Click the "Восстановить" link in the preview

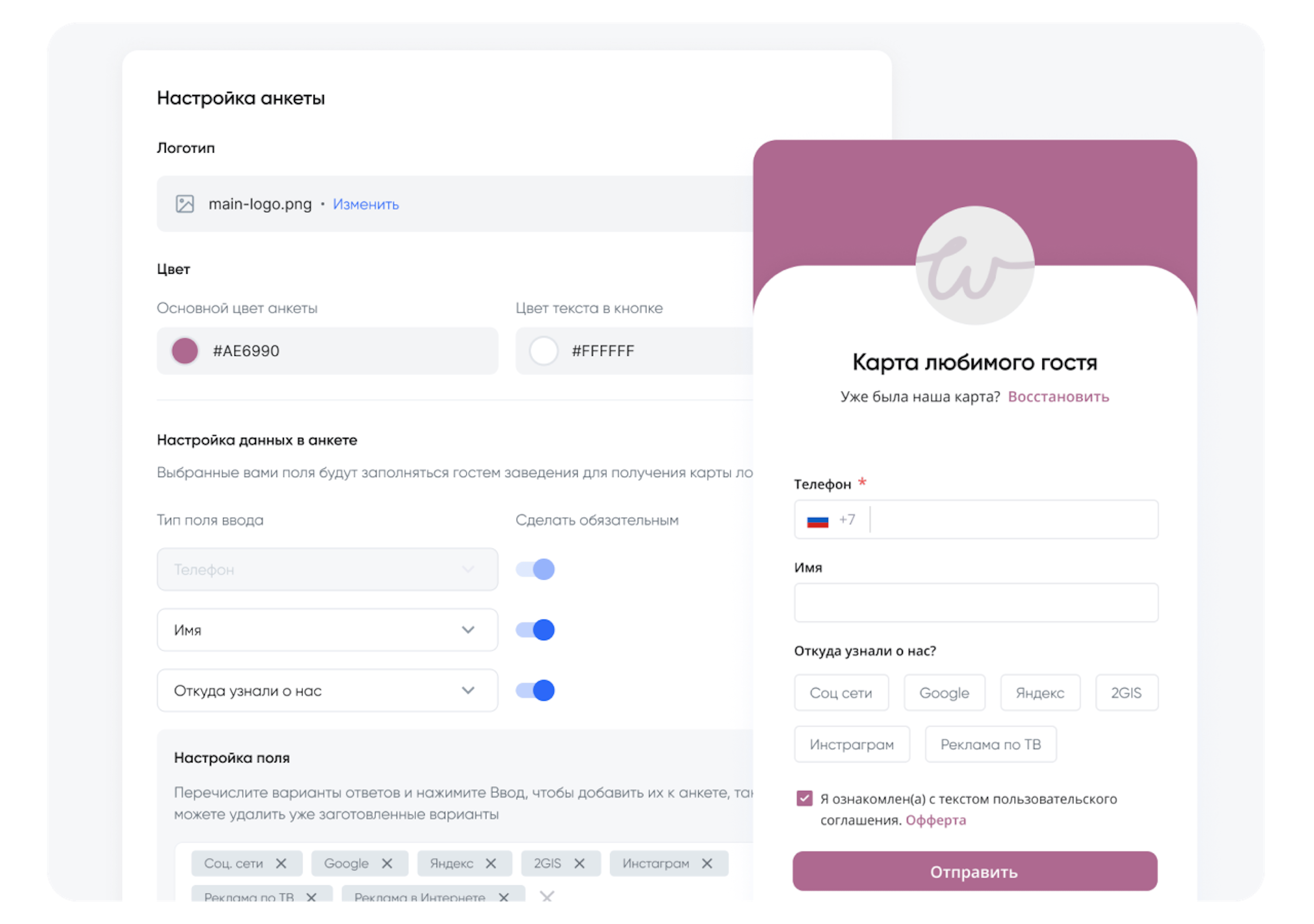pyautogui.click(x=1059, y=396)
